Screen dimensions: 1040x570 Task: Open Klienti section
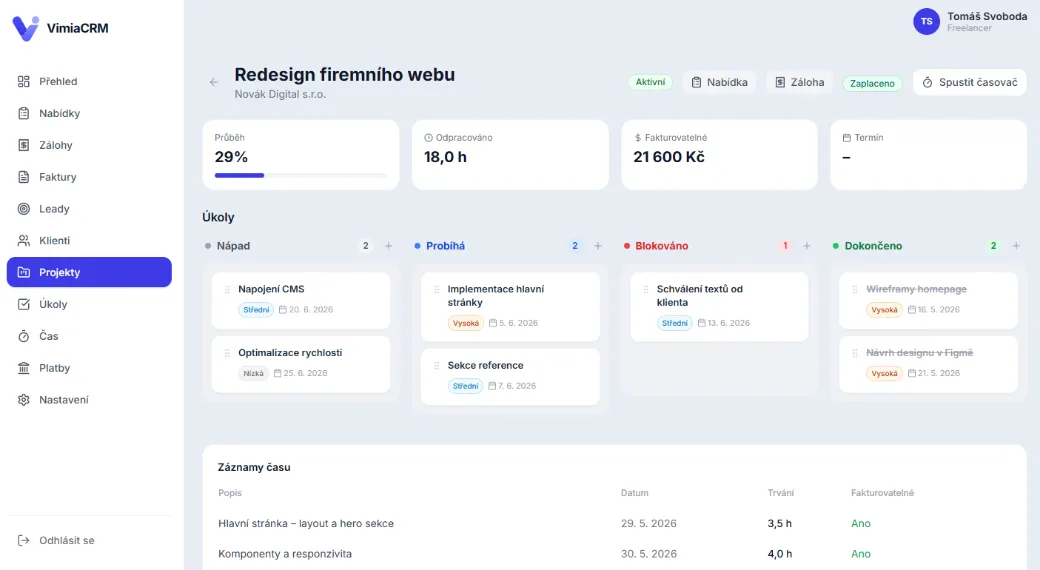point(89,241)
